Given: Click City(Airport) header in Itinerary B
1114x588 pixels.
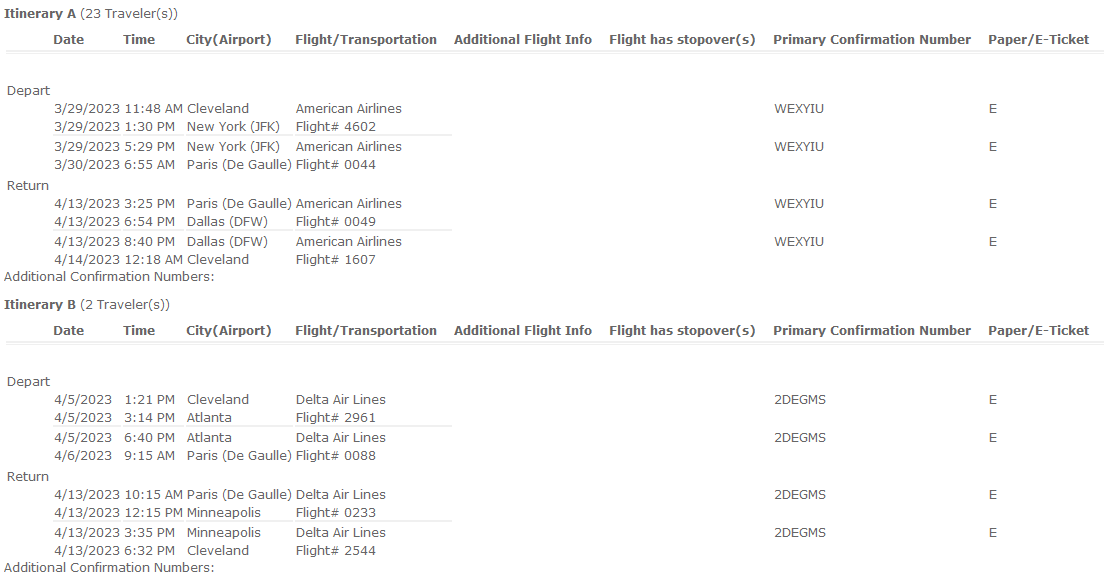Looking at the screenshot, I should [228, 331].
